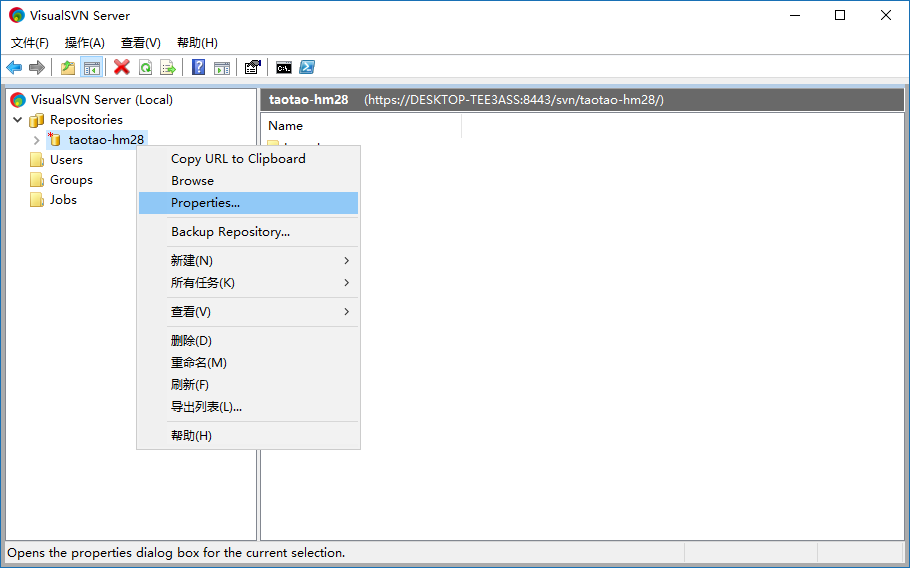The image size is (910, 568).
Task: Close the VisualSVN Server window
Action: [886, 15]
